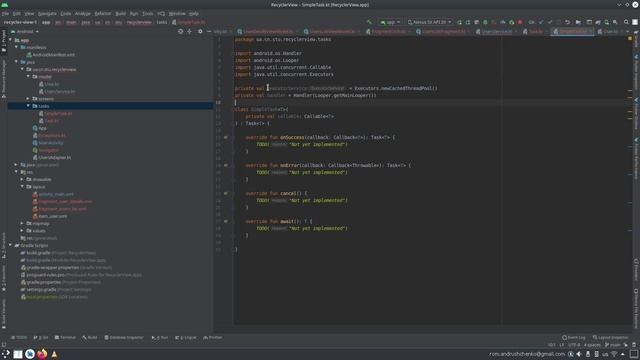Screen dimensions: 640x360
Task: Collapse the model package
Action: (x=28, y=77)
